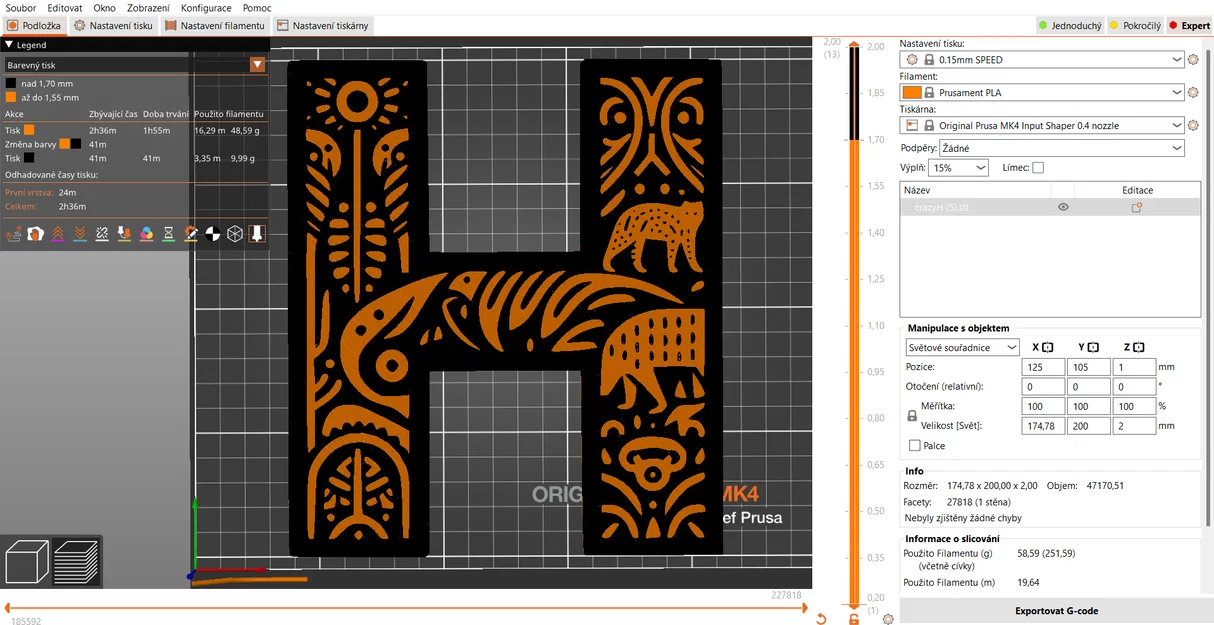Toggle seams broken-link icon in legend
The image size is (1214, 625).
click(102, 233)
